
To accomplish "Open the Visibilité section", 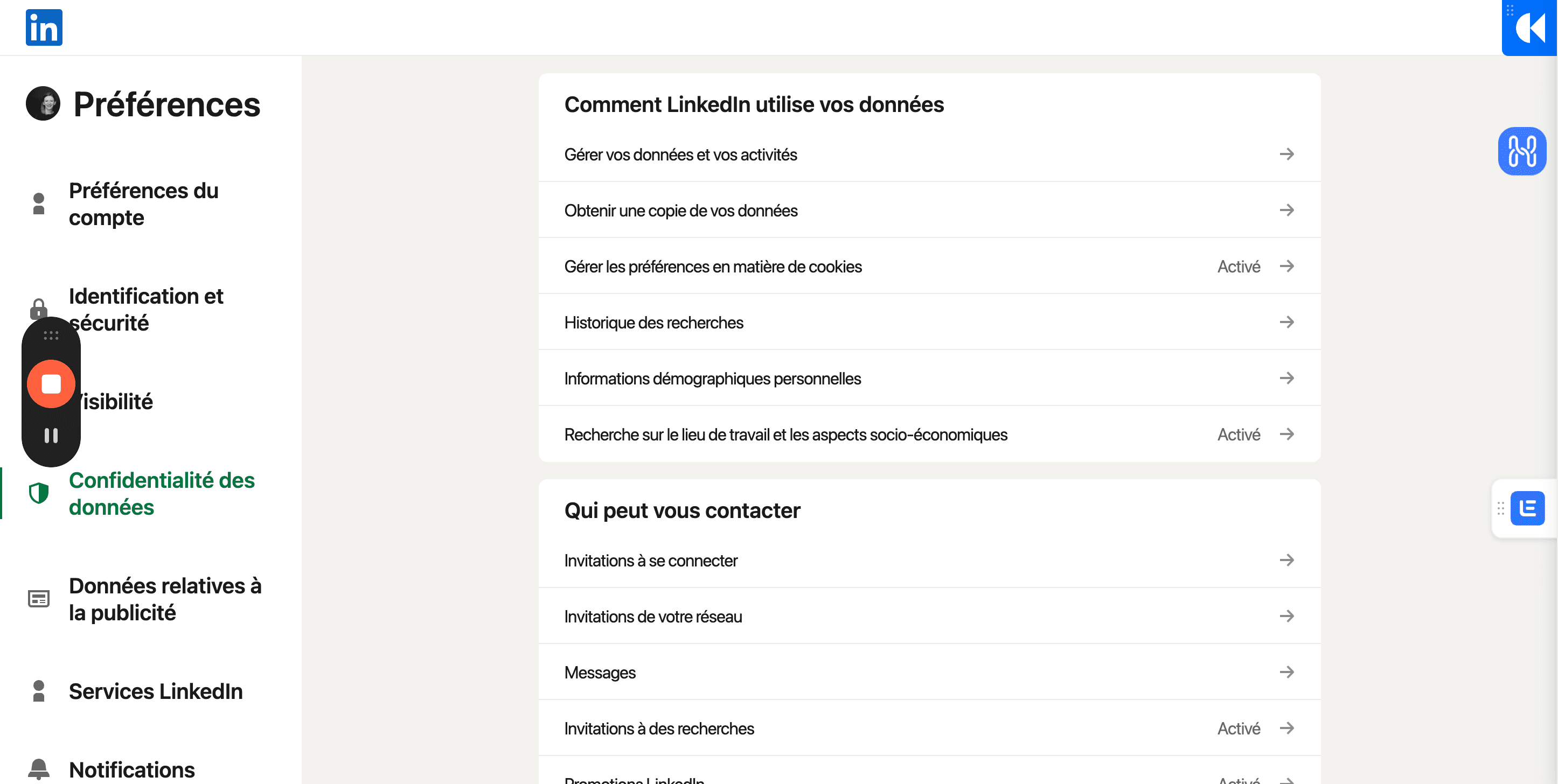I will [x=117, y=401].
